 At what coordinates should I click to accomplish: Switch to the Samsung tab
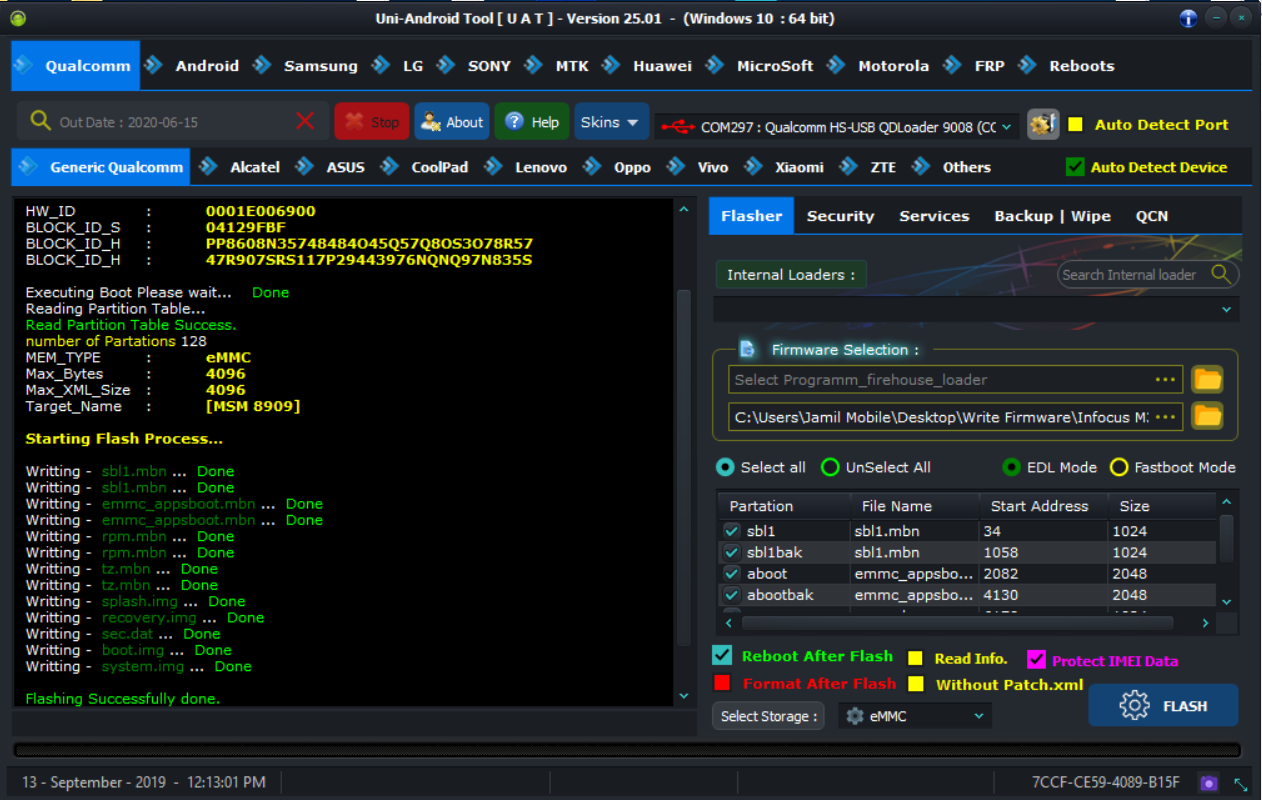pos(320,66)
